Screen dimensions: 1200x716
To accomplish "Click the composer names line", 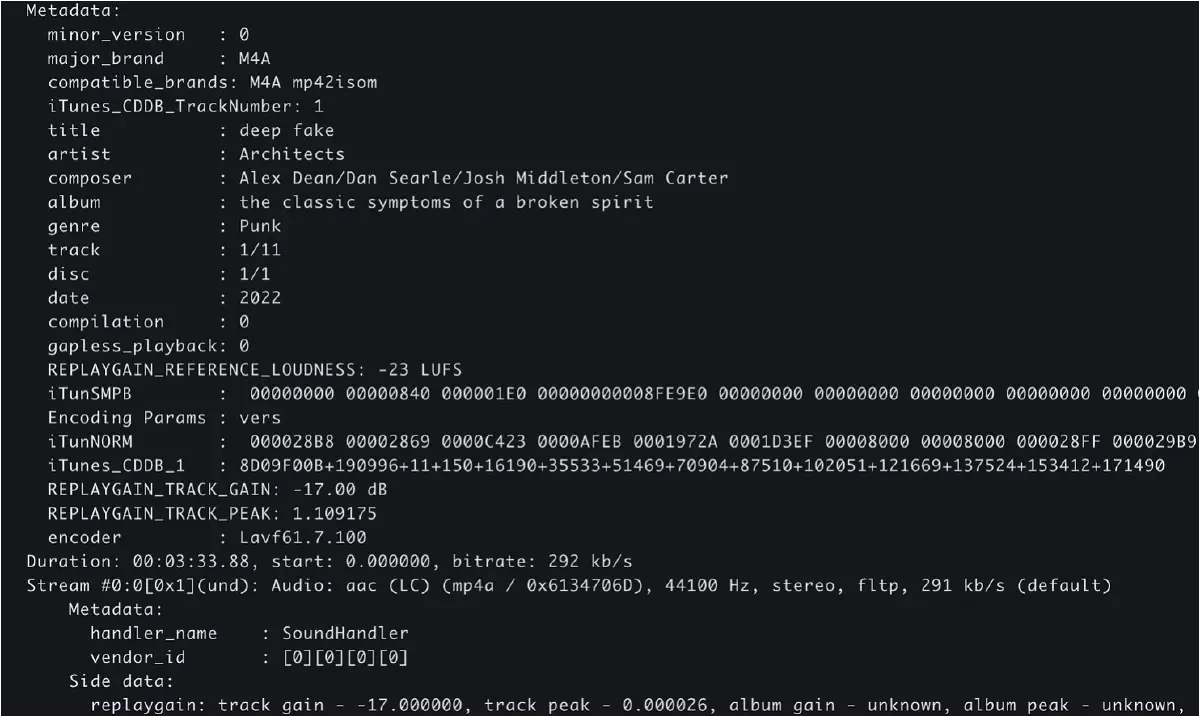I will [x=483, y=178].
